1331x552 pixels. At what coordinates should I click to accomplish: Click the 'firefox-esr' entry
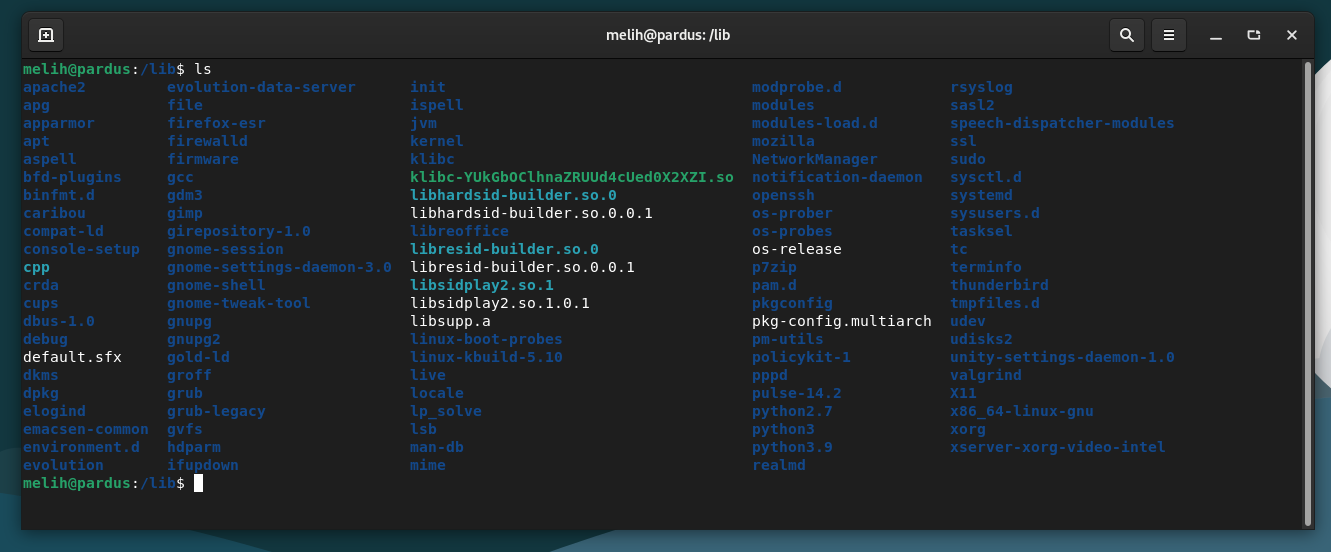click(216, 123)
